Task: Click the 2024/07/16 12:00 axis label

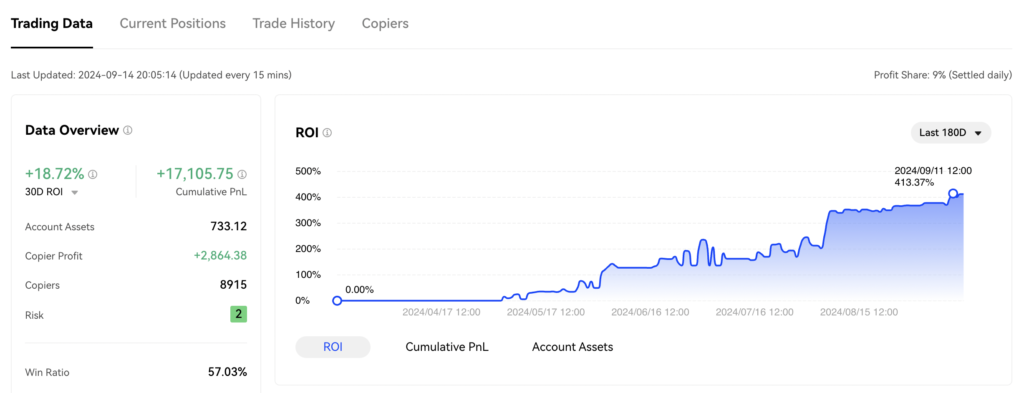Action: (755, 312)
